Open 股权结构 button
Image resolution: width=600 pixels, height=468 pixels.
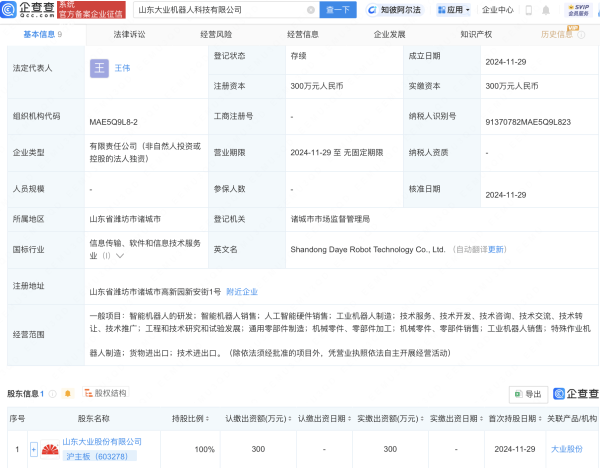(106, 393)
